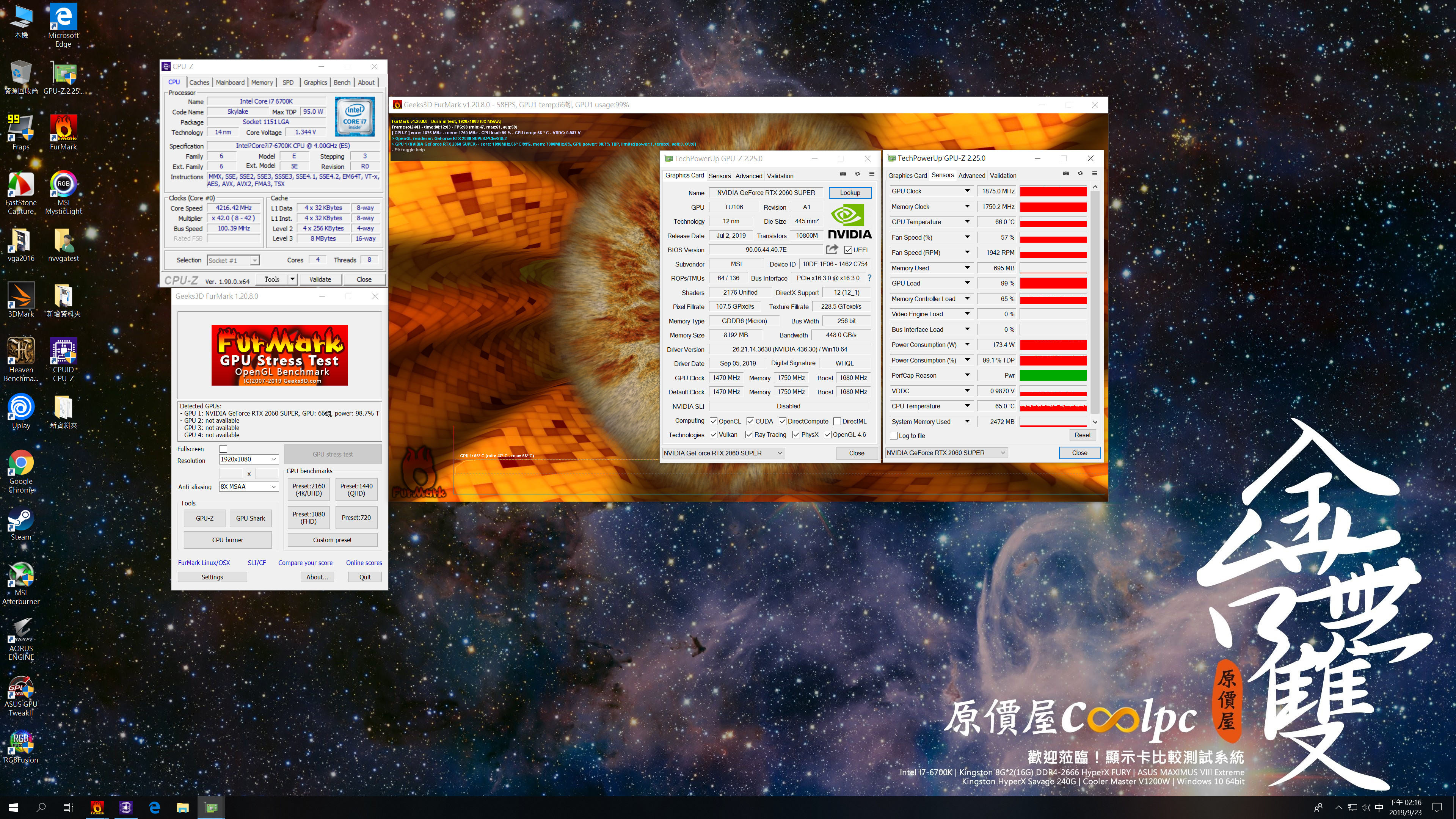Open GPU selector dropdown in GPU-Z Graphics Card window
This screenshot has height=819, width=1456.
coord(723,453)
